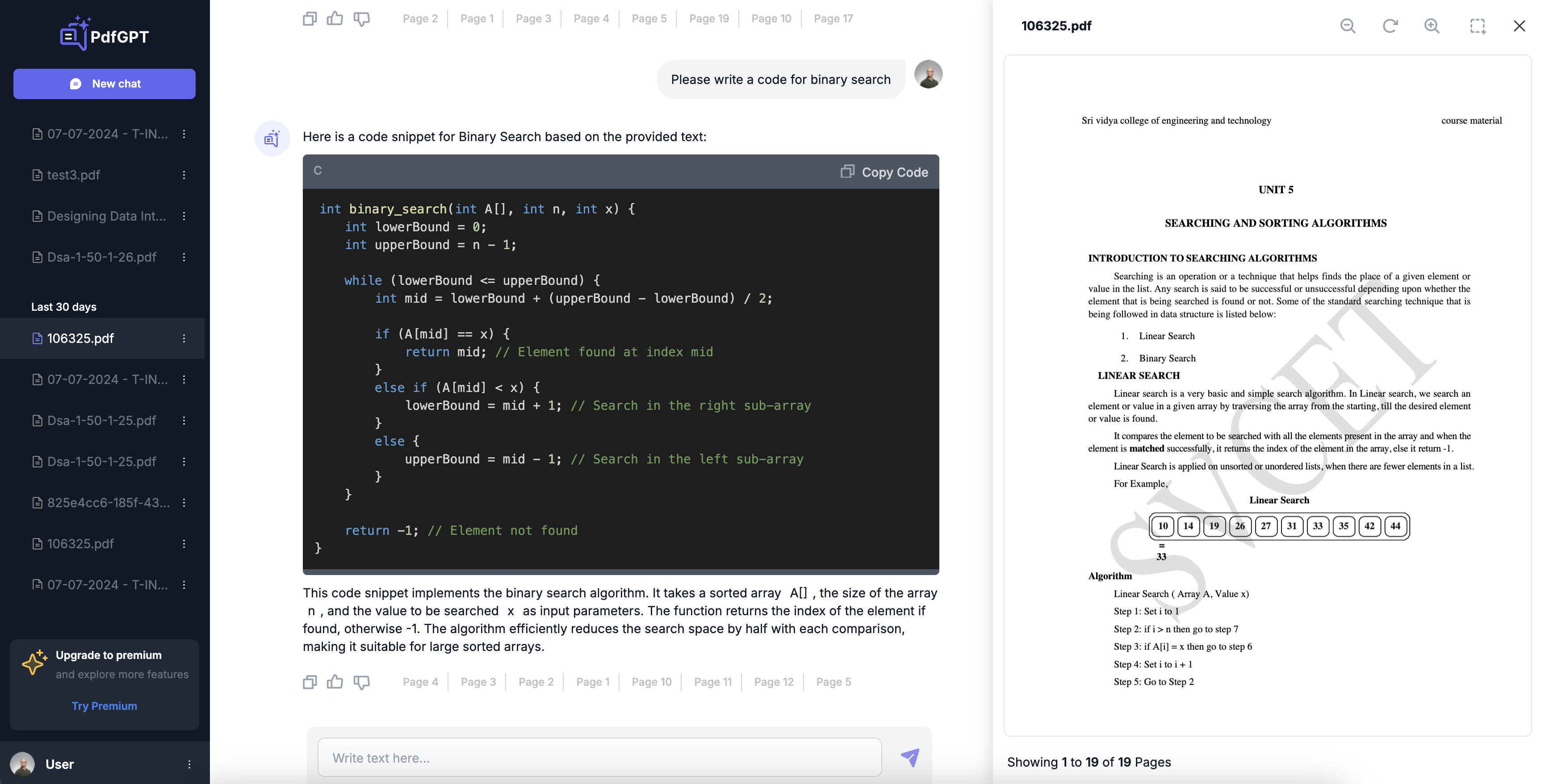The width and height of the screenshot is (1541, 784).
Task: Open the Dsa-1-50-1-26.pdf chat
Action: point(101,257)
